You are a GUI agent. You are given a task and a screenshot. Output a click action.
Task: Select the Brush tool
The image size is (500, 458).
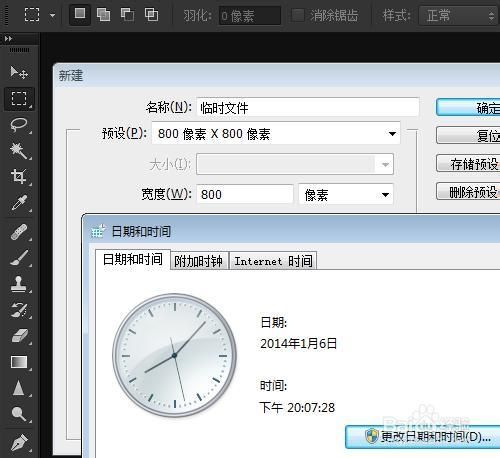pos(19,258)
